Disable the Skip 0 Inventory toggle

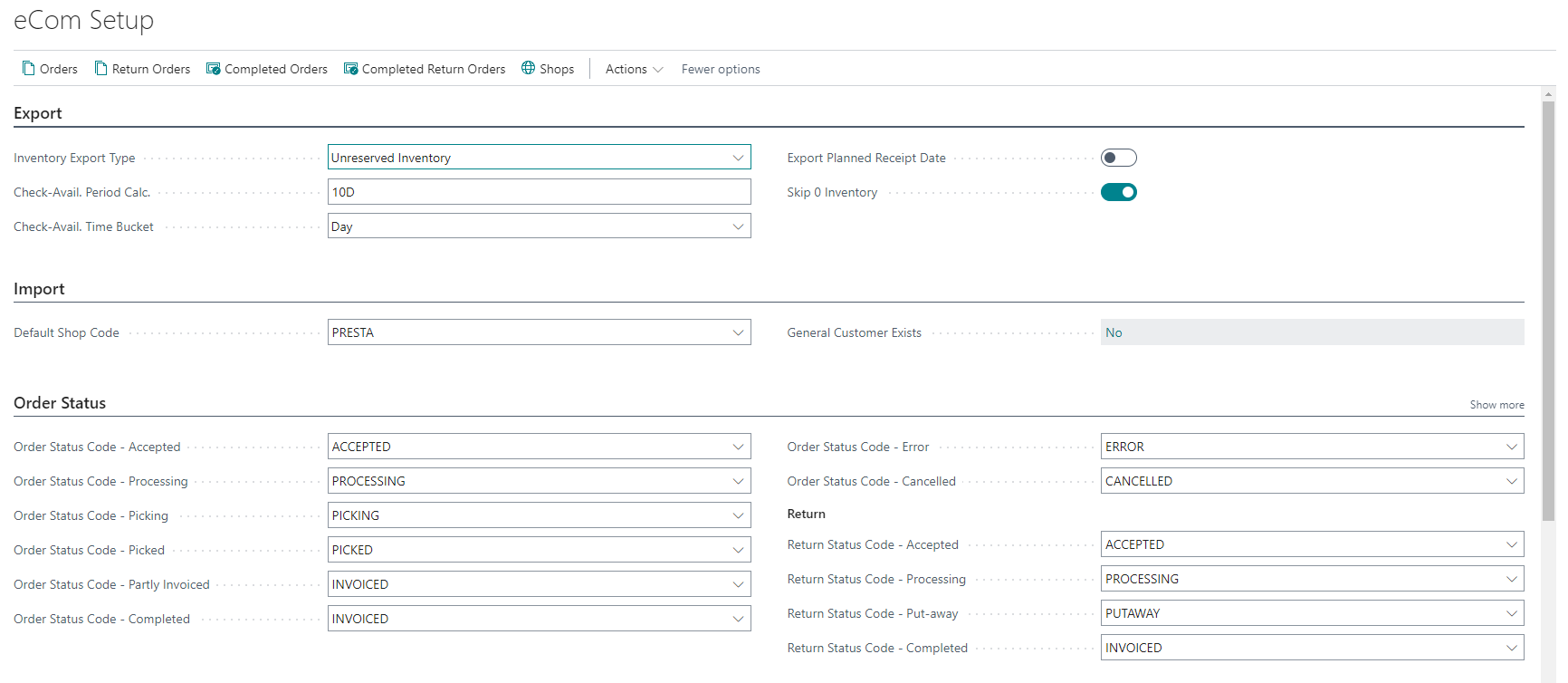[1119, 192]
